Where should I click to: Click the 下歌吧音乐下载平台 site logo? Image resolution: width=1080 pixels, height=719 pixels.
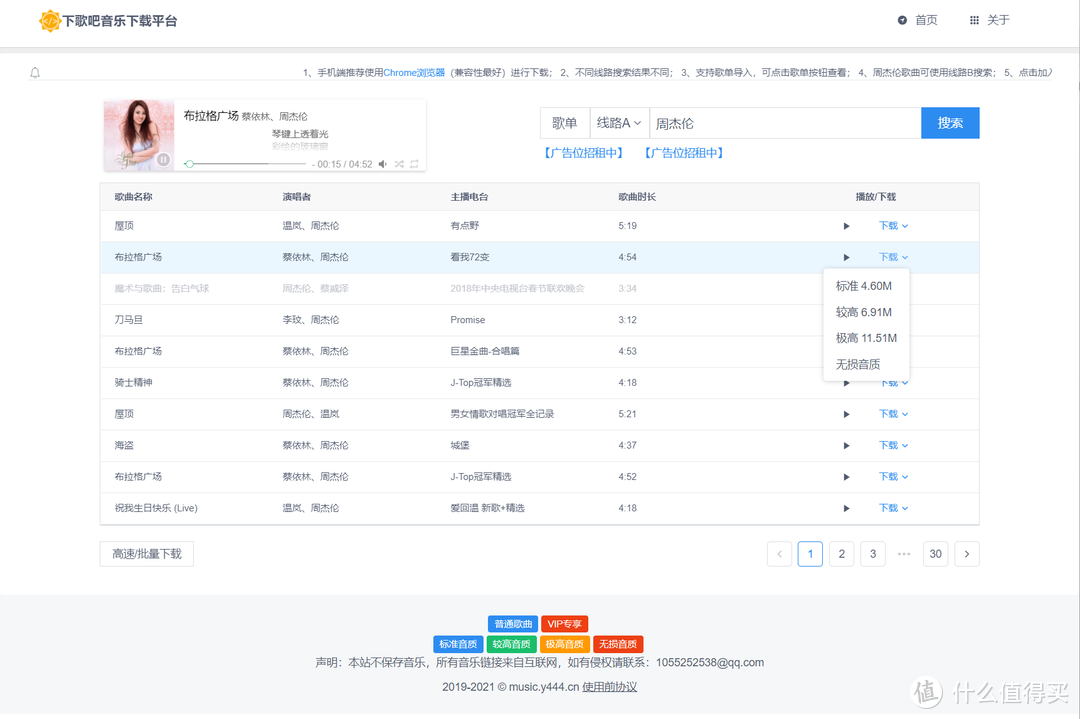108,21
